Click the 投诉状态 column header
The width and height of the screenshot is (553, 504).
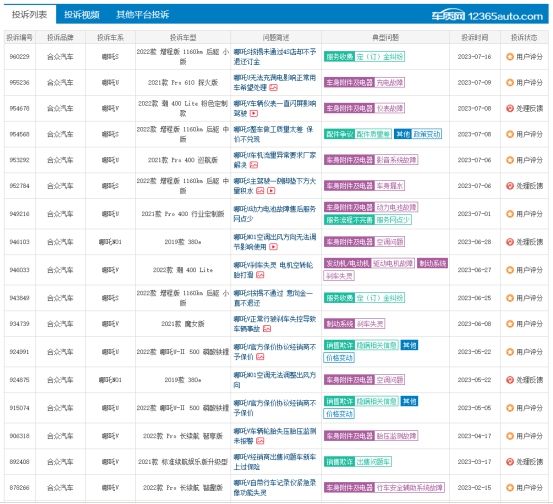[524, 37]
